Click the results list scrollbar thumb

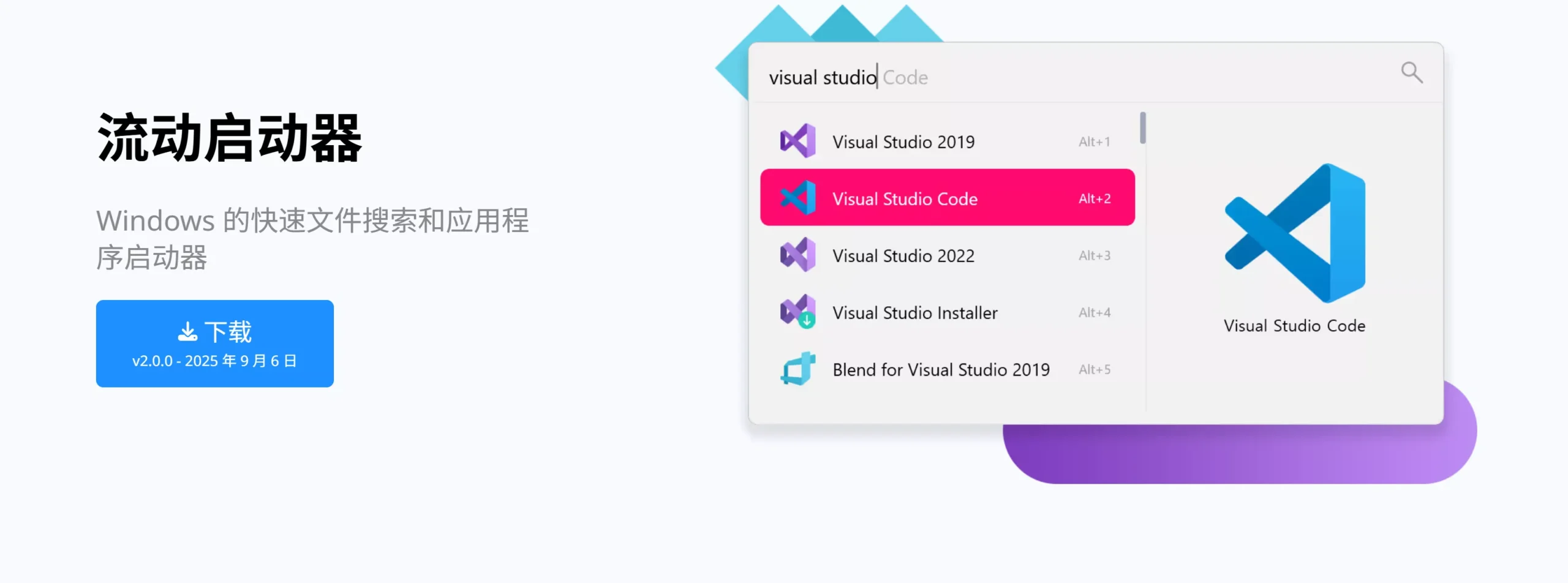point(1142,128)
